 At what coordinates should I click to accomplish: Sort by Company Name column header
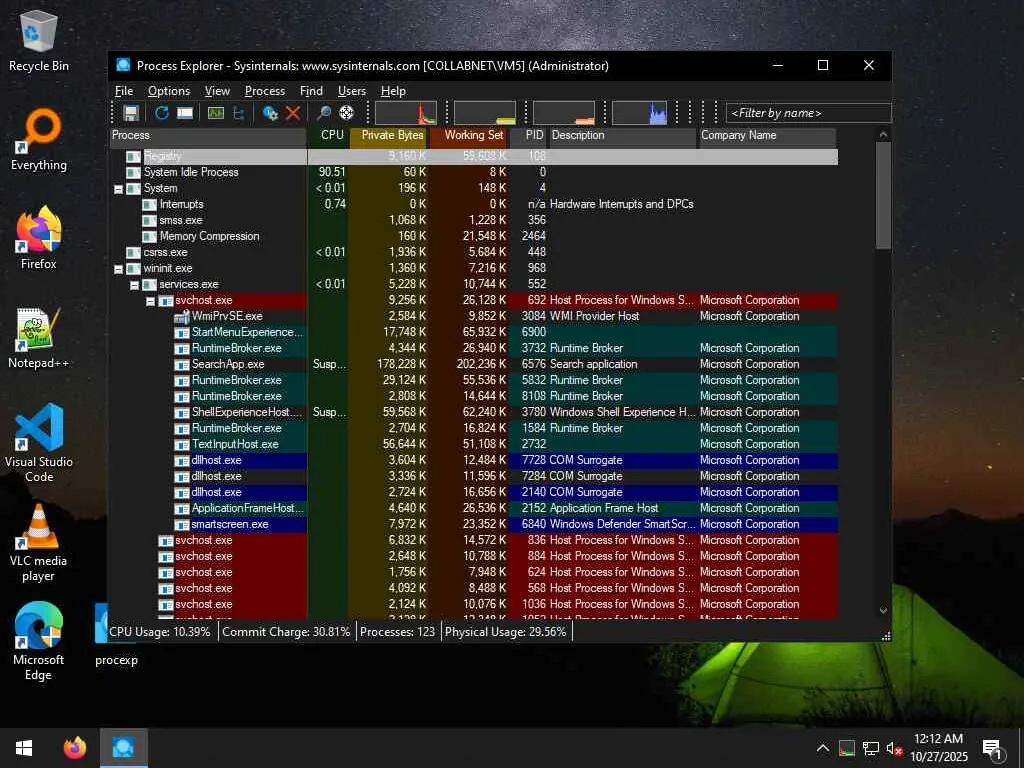click(x=767, y=135)
